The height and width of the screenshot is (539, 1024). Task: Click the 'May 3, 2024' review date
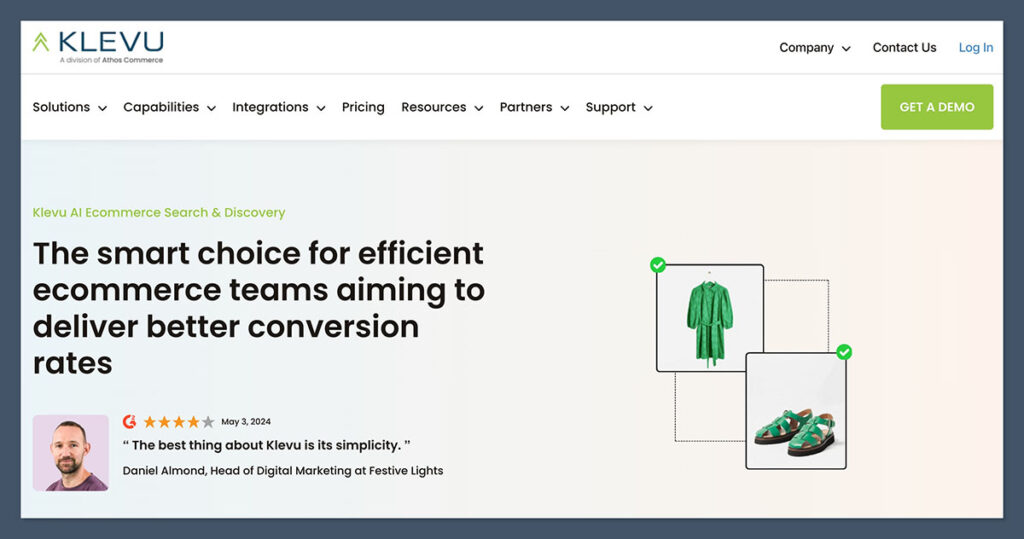[246, 422]
